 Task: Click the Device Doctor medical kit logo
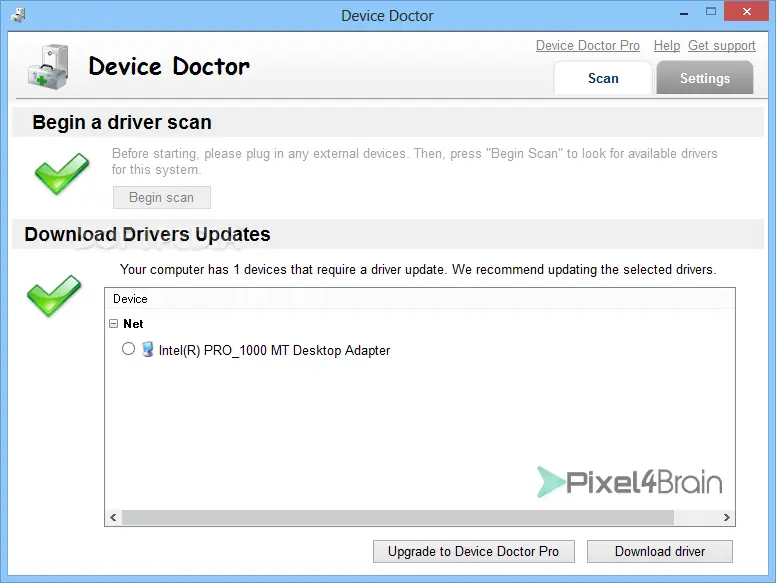pos(48,67)
